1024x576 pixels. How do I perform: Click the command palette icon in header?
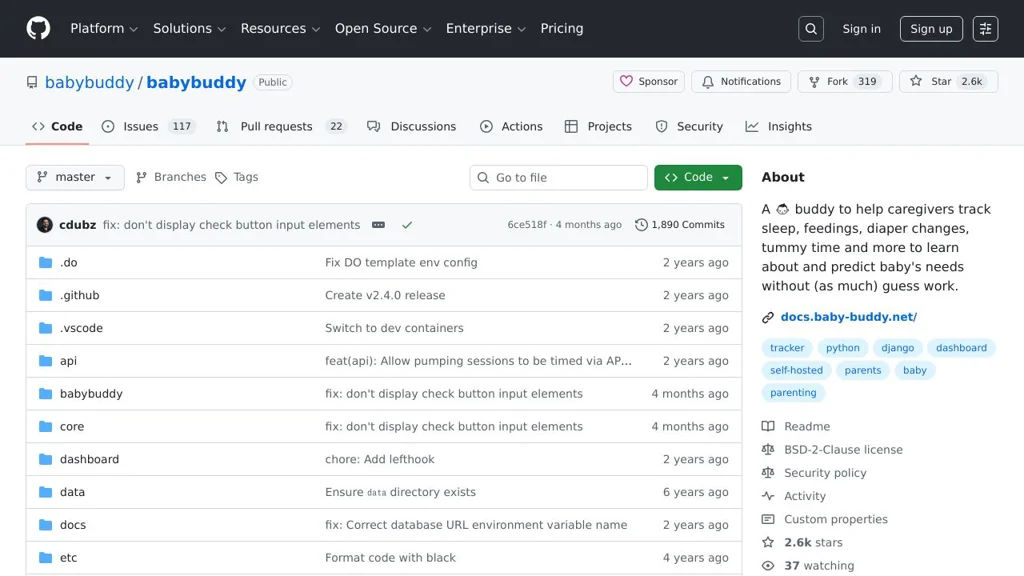tap(985, 29)
